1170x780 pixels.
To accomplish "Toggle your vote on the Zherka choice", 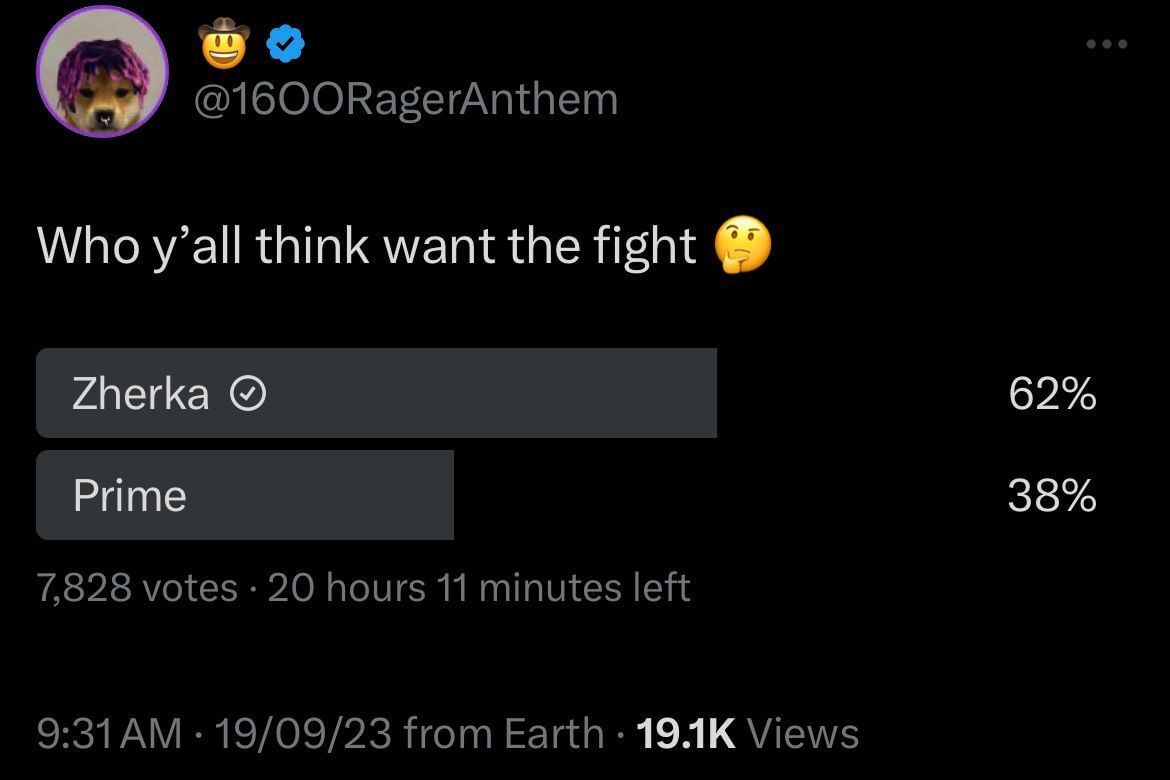I will (x=377, y=392).
